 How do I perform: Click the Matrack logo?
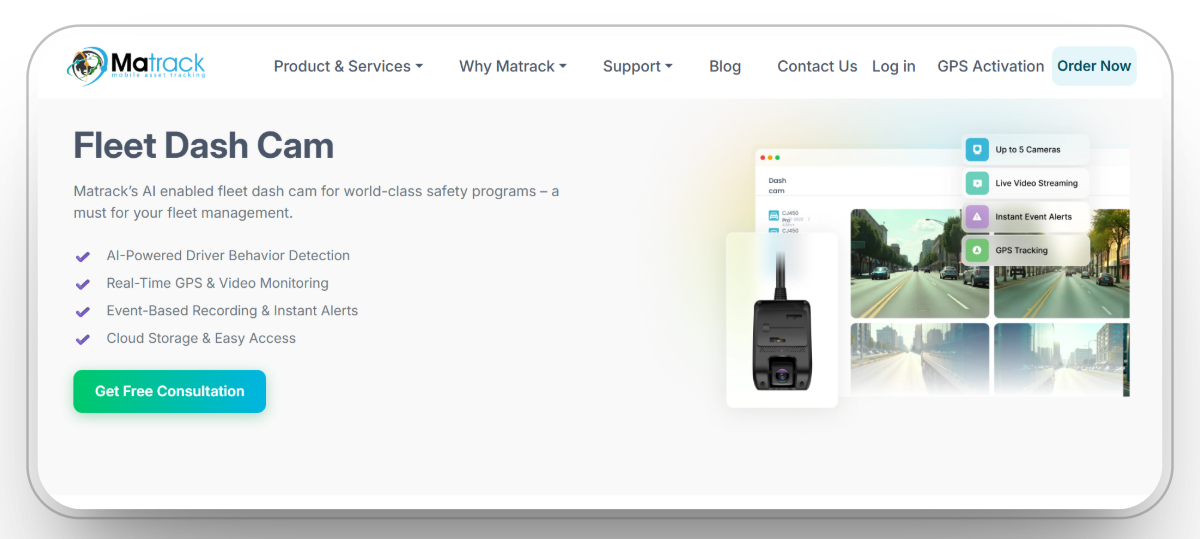click(137, 65)
